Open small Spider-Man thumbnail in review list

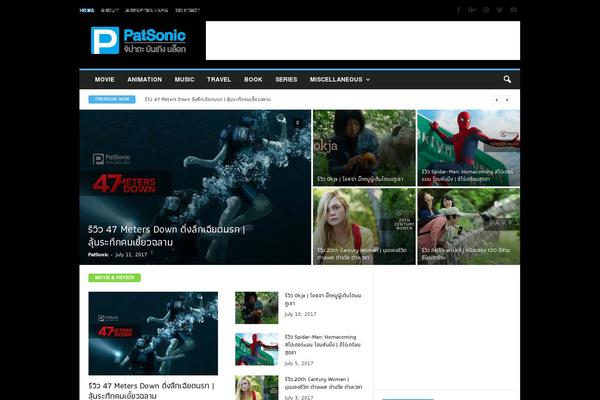pos(257,349)
